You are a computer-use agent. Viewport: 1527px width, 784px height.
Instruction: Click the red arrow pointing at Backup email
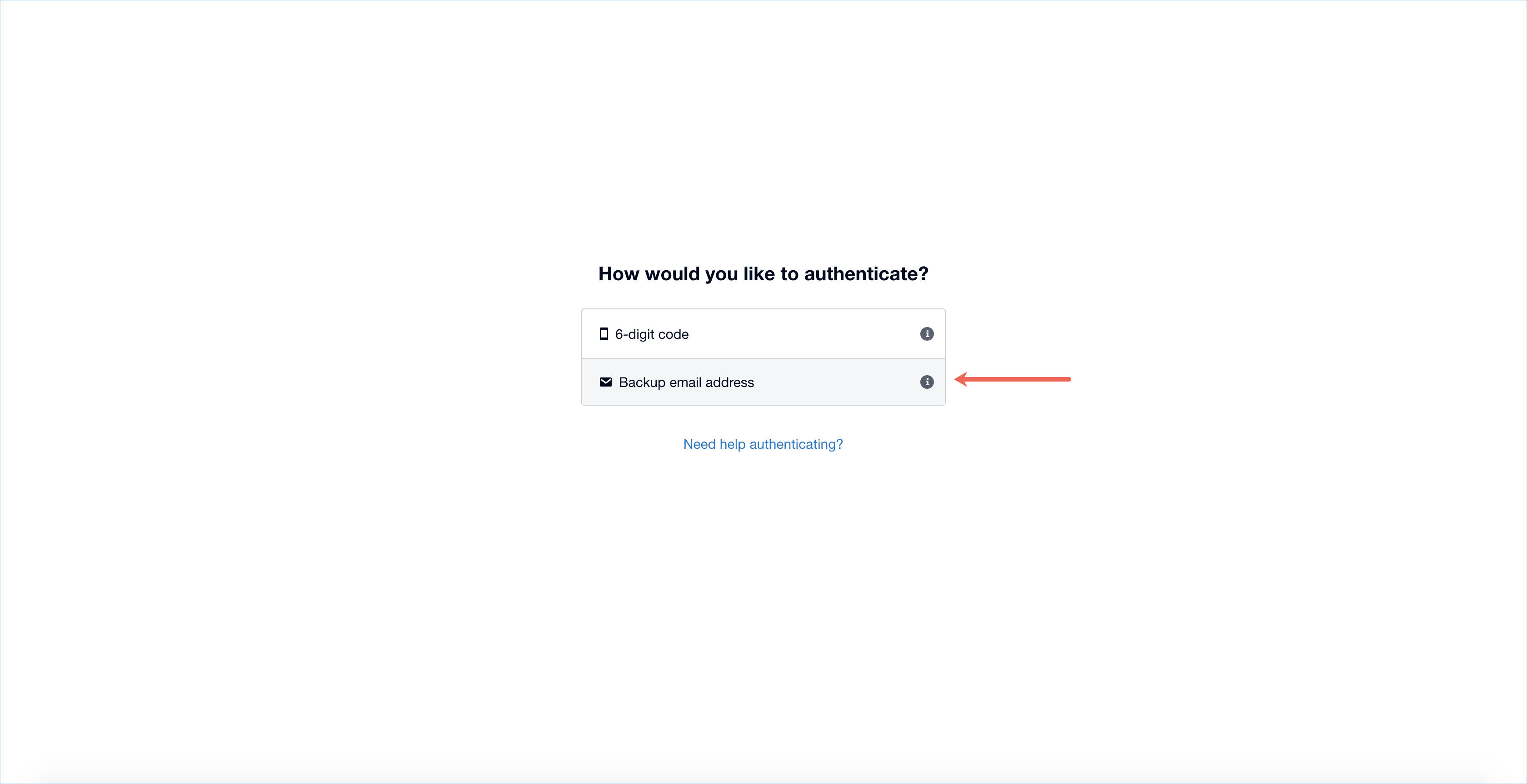click(1013, 379)
